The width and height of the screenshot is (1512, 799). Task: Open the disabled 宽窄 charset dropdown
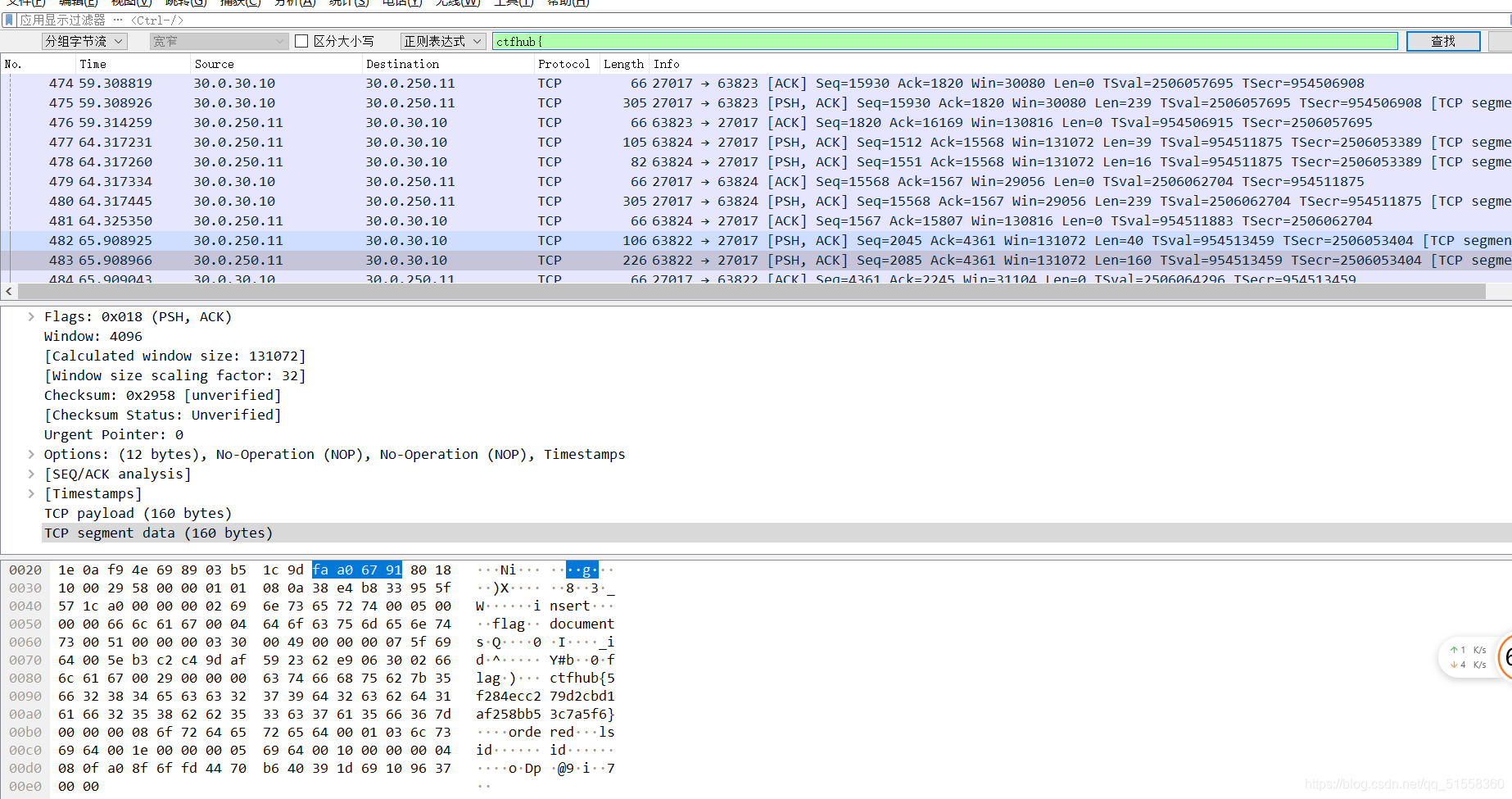[x=219, y=41]
